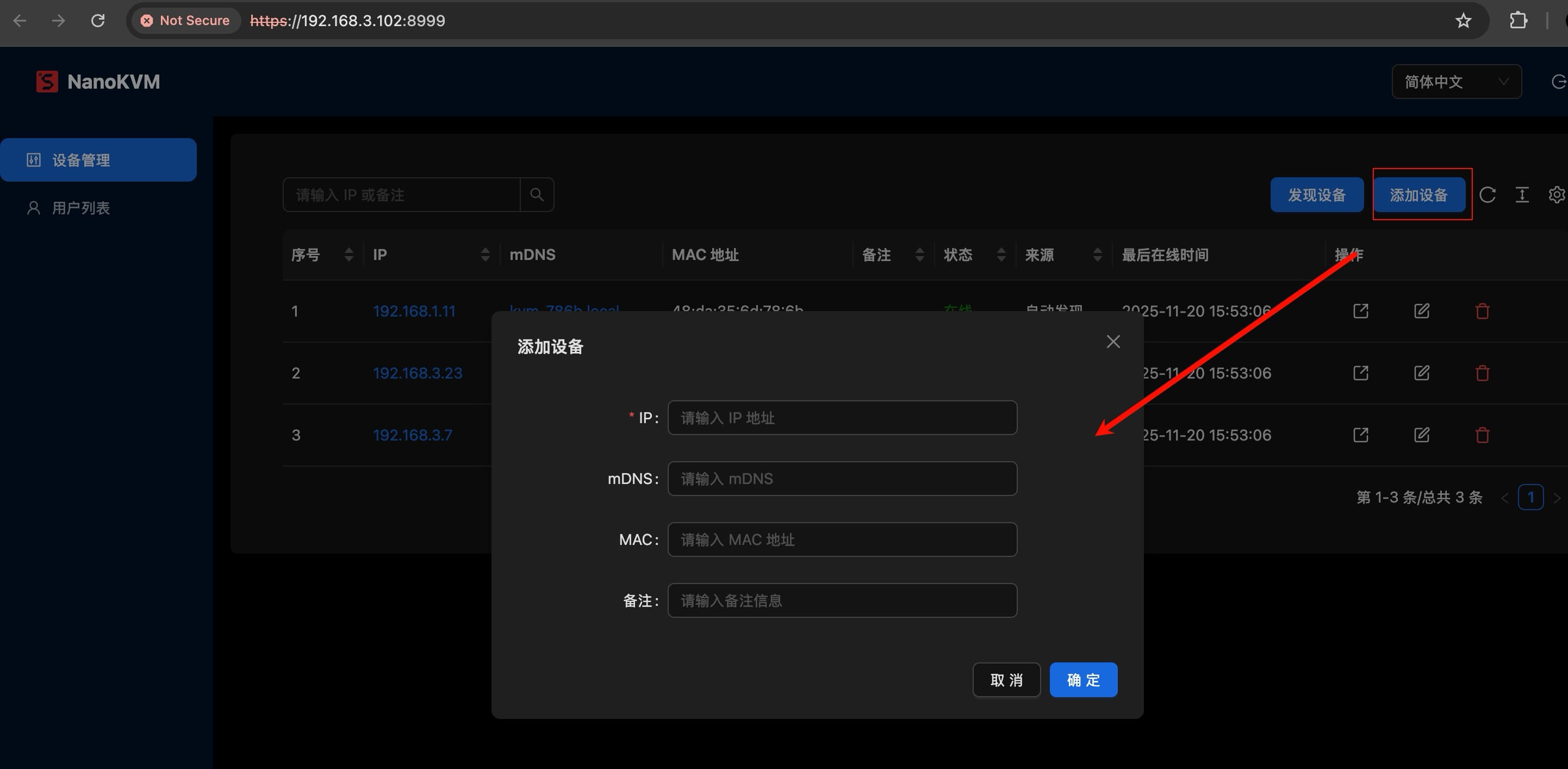
Task: Open the table settings gear icon
Action: point(1556,195)
